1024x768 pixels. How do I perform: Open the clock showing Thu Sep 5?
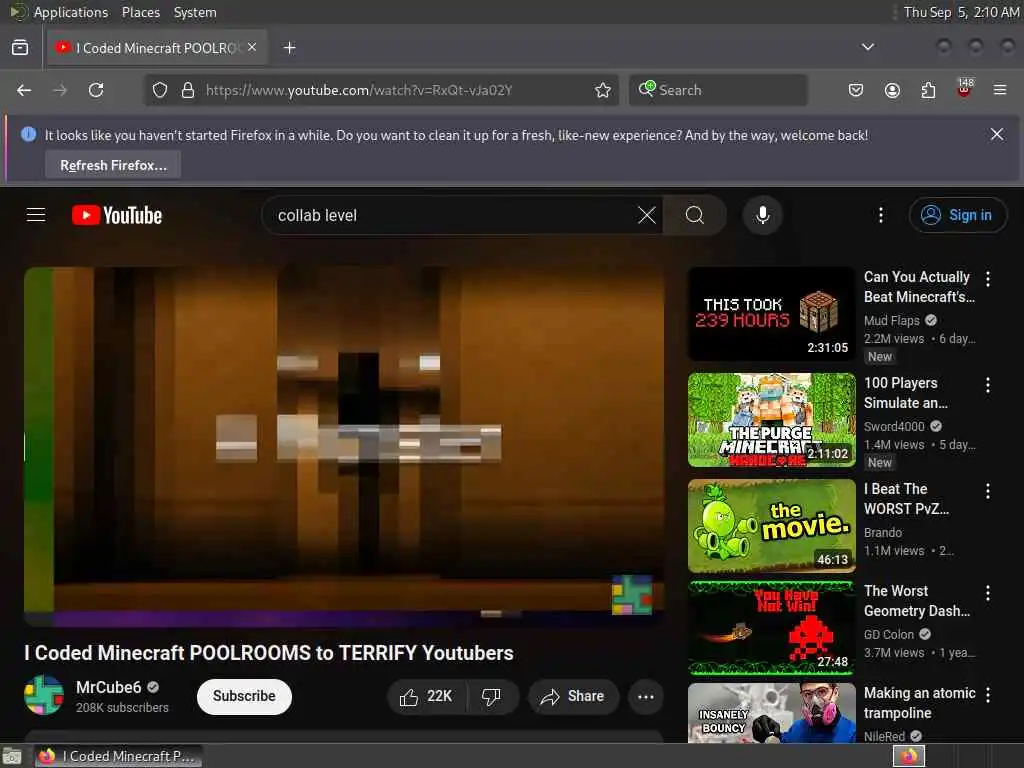961,12
